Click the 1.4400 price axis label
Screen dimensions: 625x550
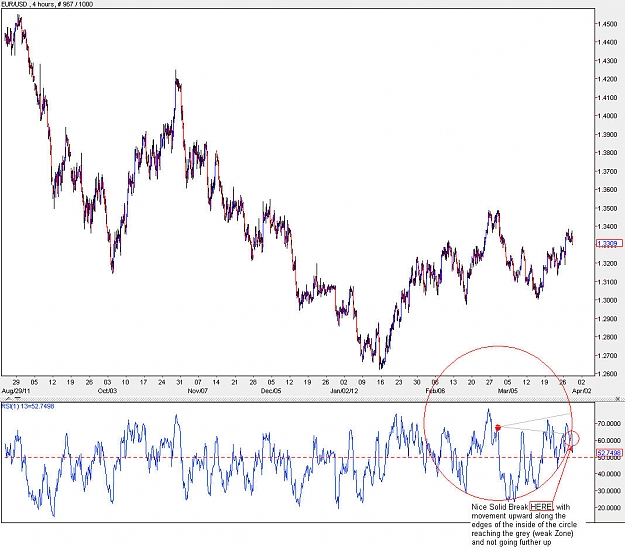point(608,42)
